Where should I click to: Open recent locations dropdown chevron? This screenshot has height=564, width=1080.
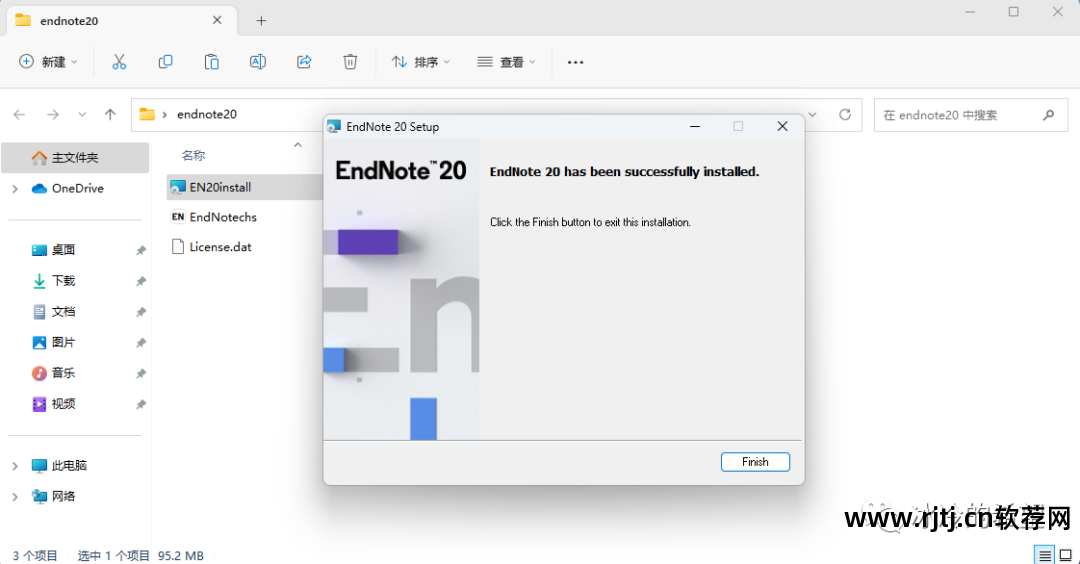[82, 114]
